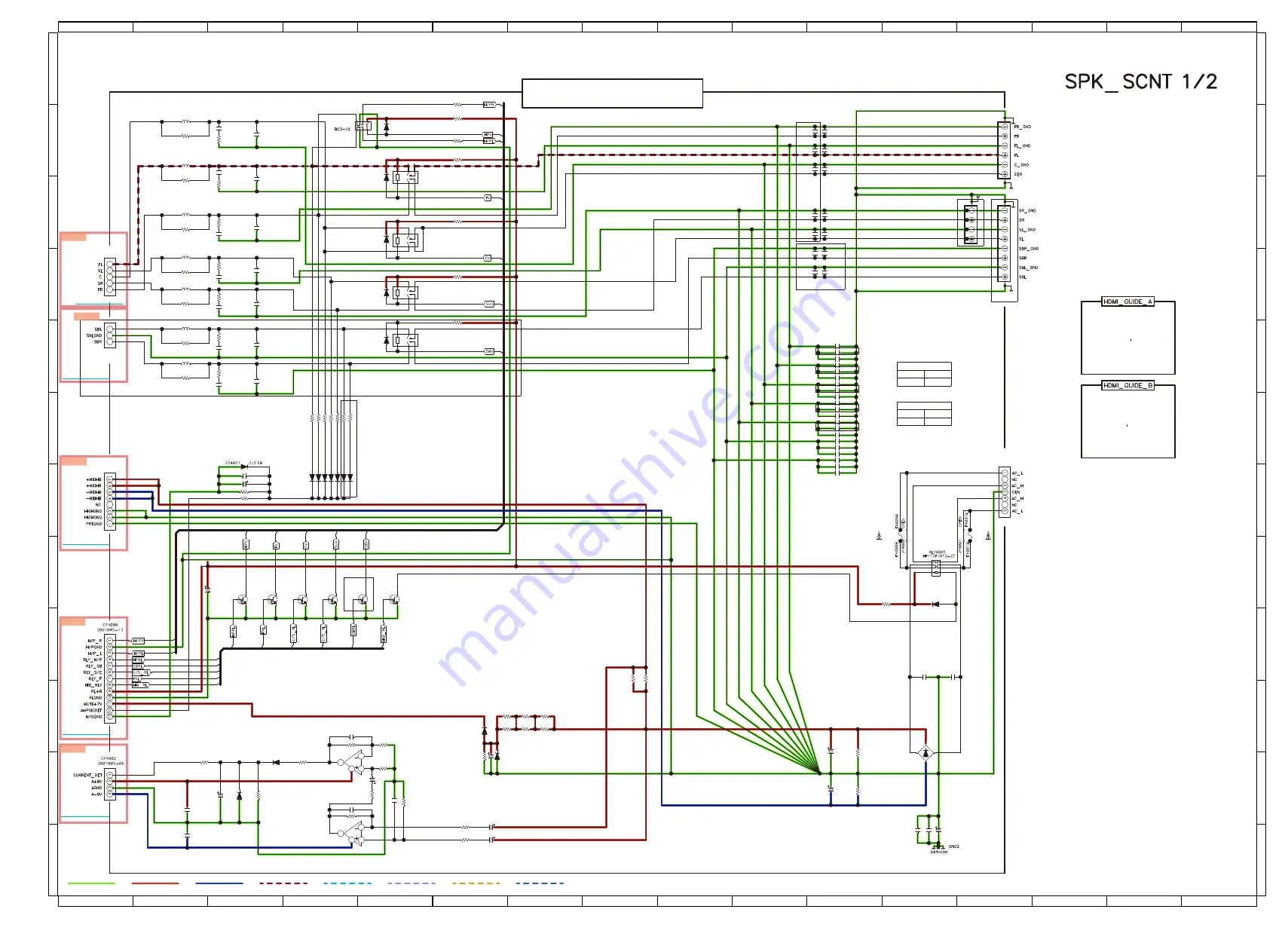This screenshot has width=1282, height=952.
Task: Click the CURRENT_DET pin label
Action: [x=87, y=775]
